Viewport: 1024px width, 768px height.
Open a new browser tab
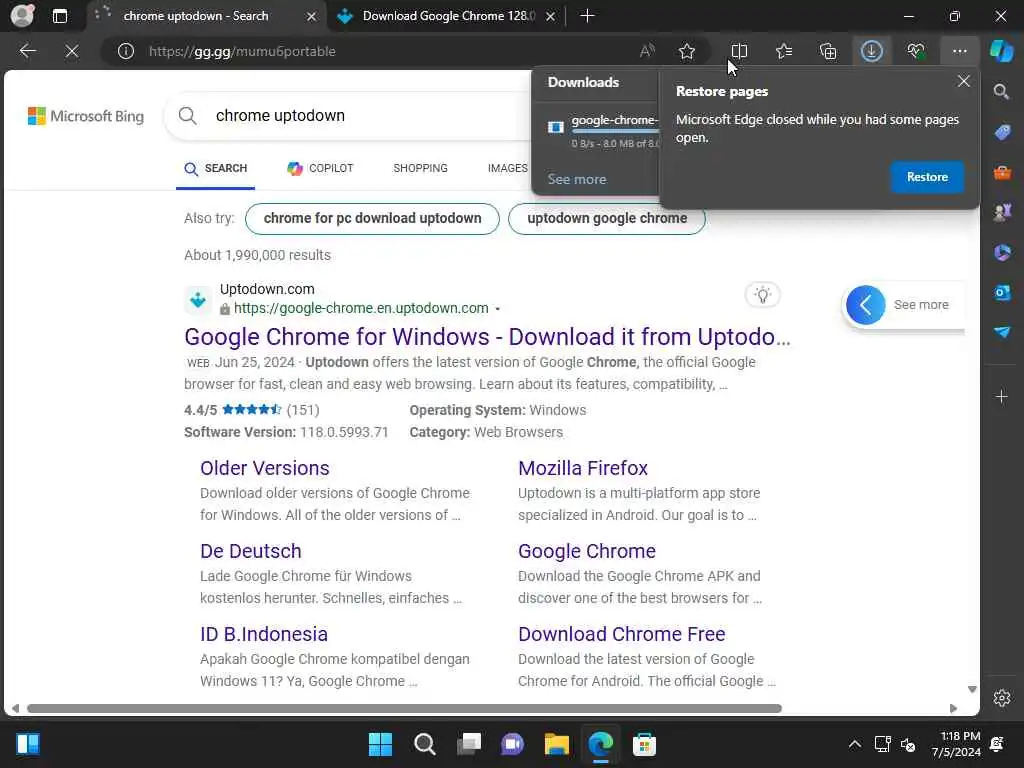coord(587,16)
